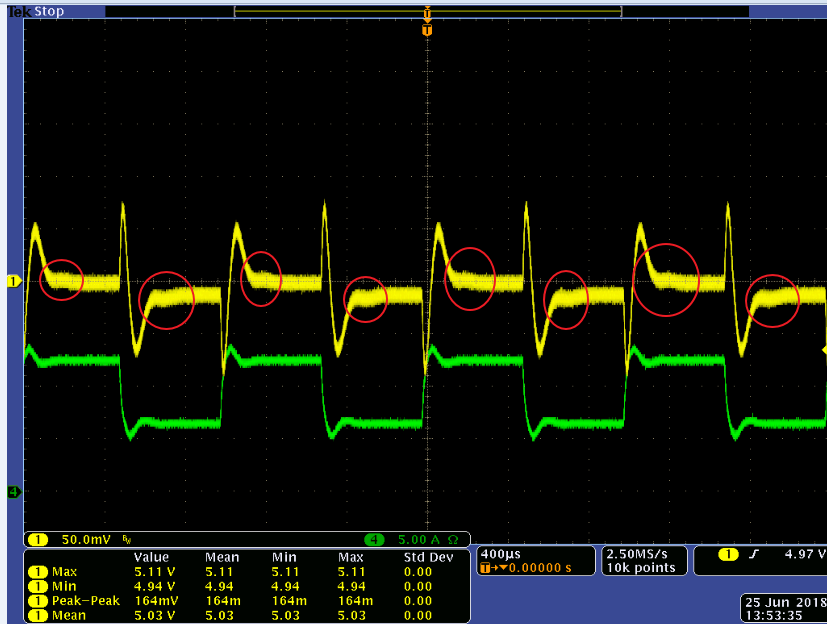
Task: Click the rising edge trigger slope icon
Action: click(754, 554)
